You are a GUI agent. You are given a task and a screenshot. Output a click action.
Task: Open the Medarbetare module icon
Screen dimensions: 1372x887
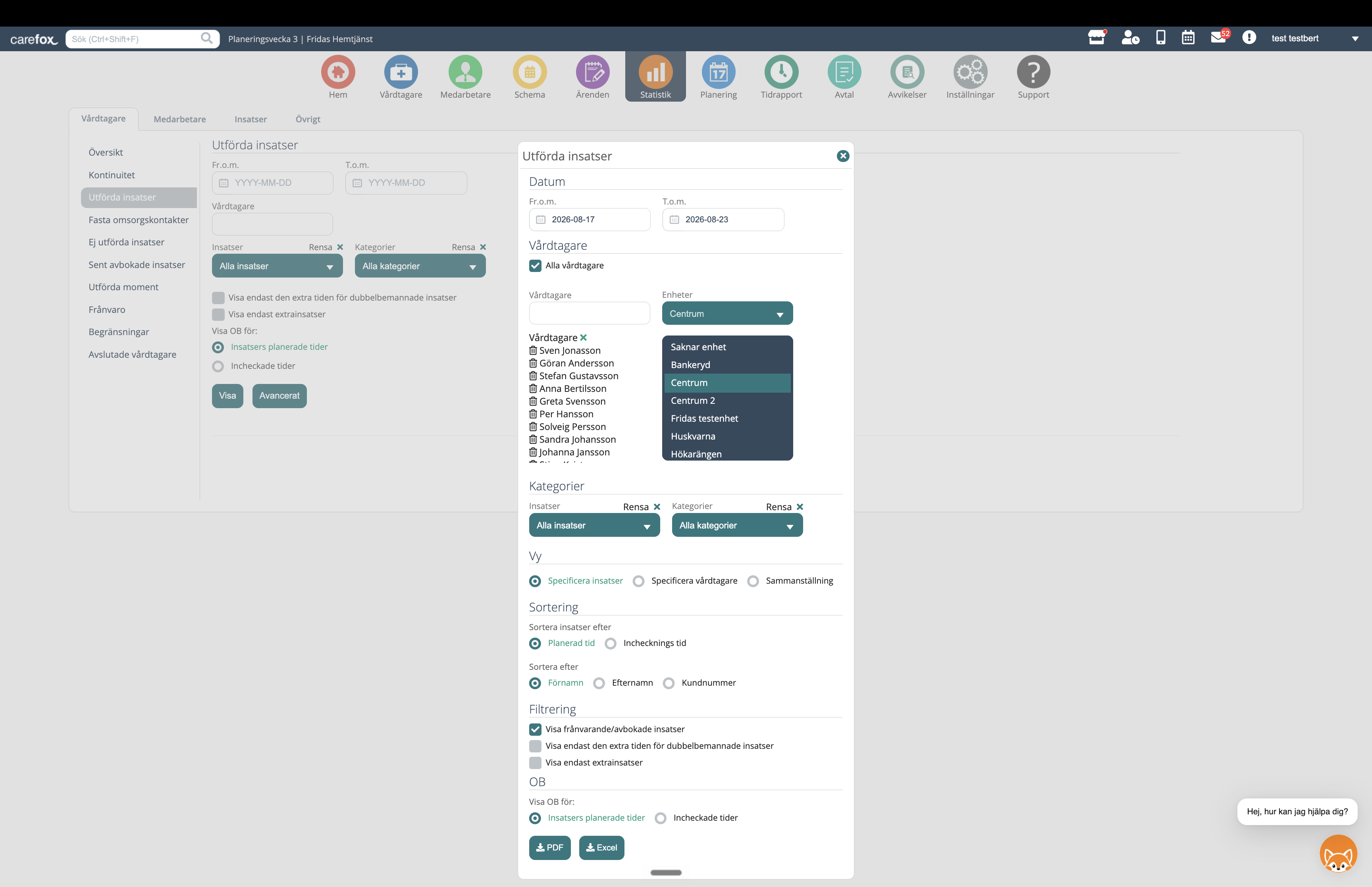tap(465, 73)
